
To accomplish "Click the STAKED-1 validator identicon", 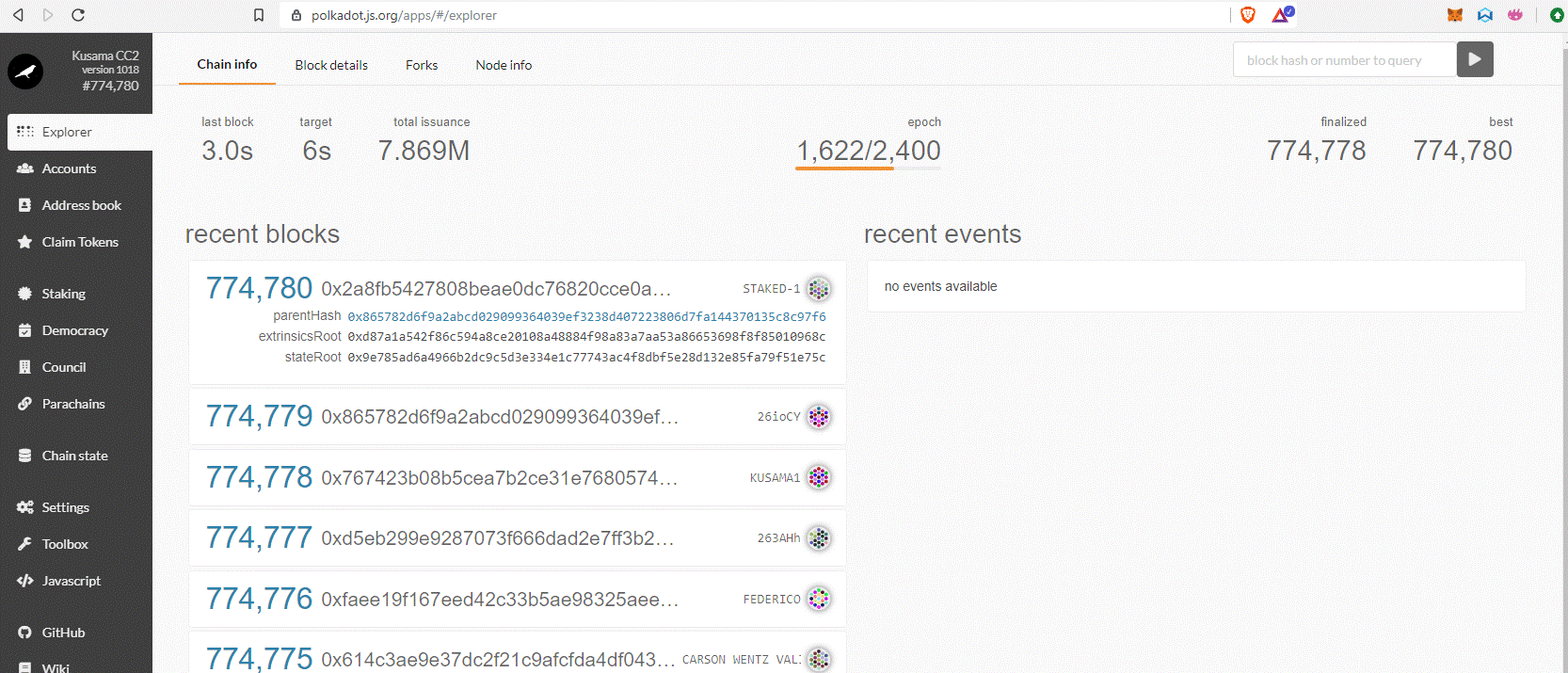I will (x=819, y=288).
